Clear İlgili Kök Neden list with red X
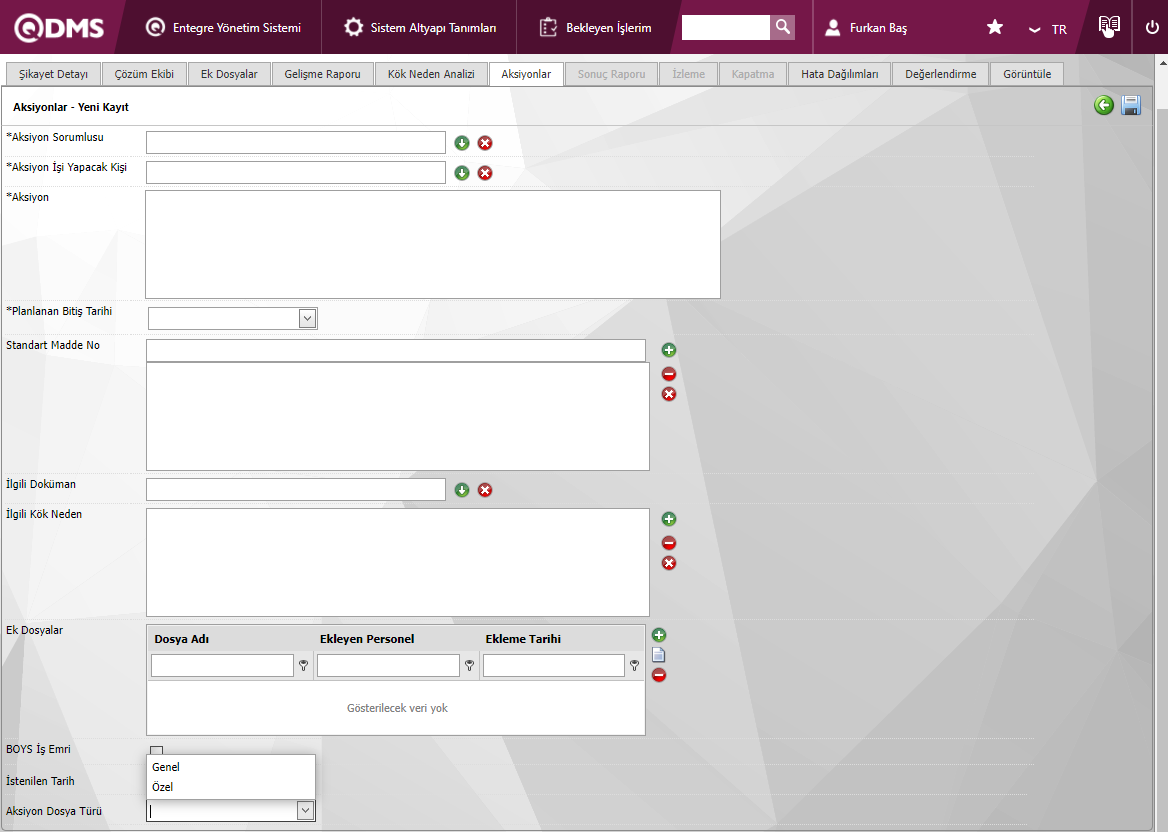The image size is (1168, 832). pos(669,563)
